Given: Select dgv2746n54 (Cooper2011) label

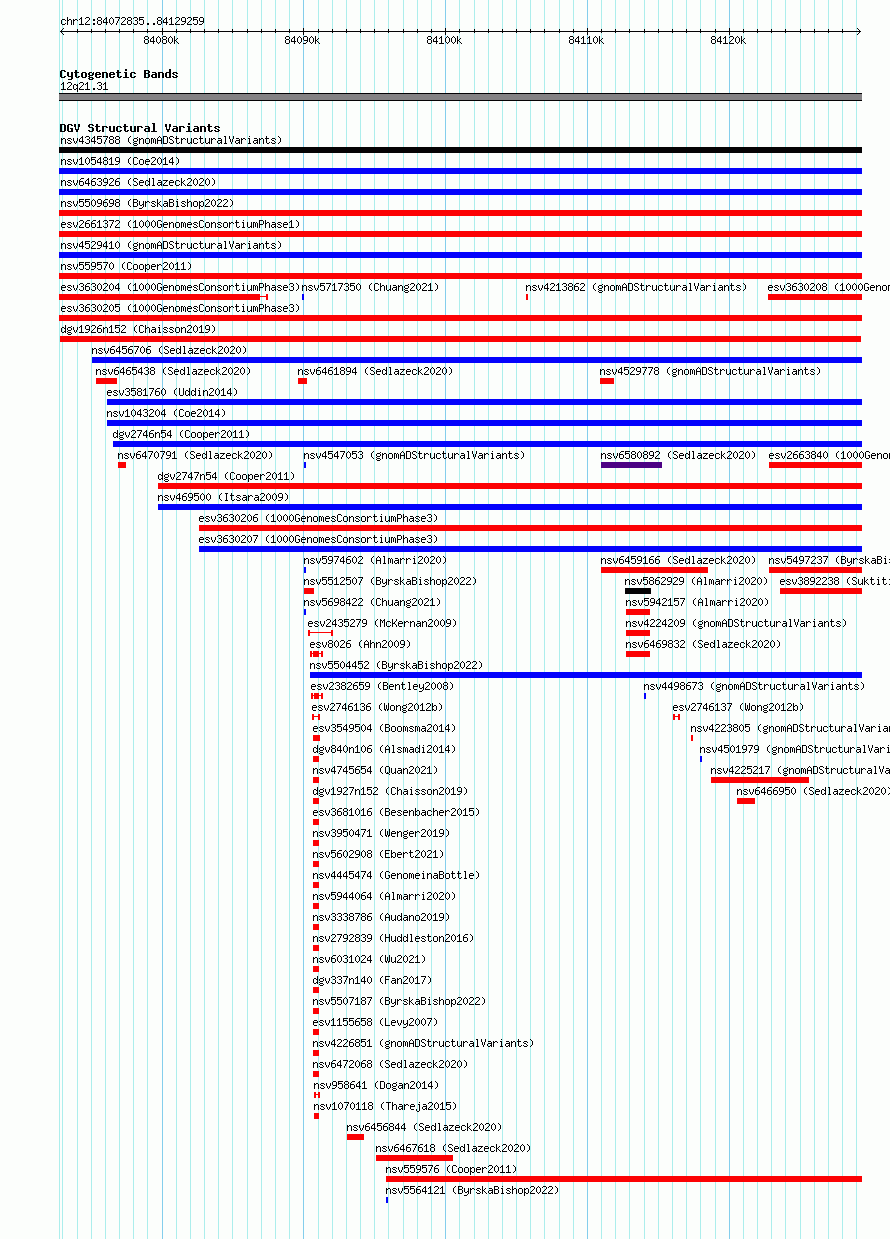Looking at the screenshot, I should (181, 434).
